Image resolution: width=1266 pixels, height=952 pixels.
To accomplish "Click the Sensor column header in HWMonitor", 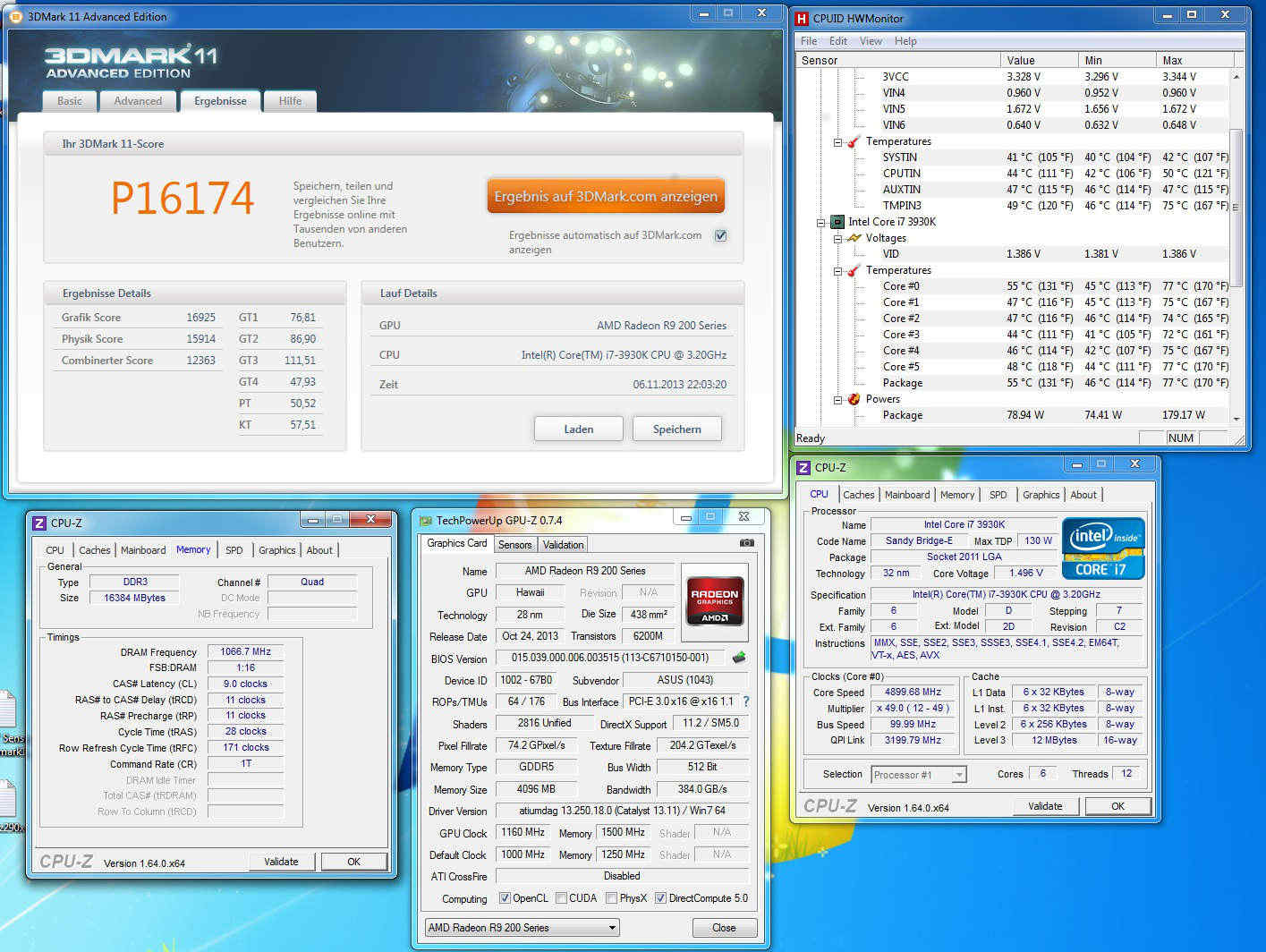I will point(897,60).
